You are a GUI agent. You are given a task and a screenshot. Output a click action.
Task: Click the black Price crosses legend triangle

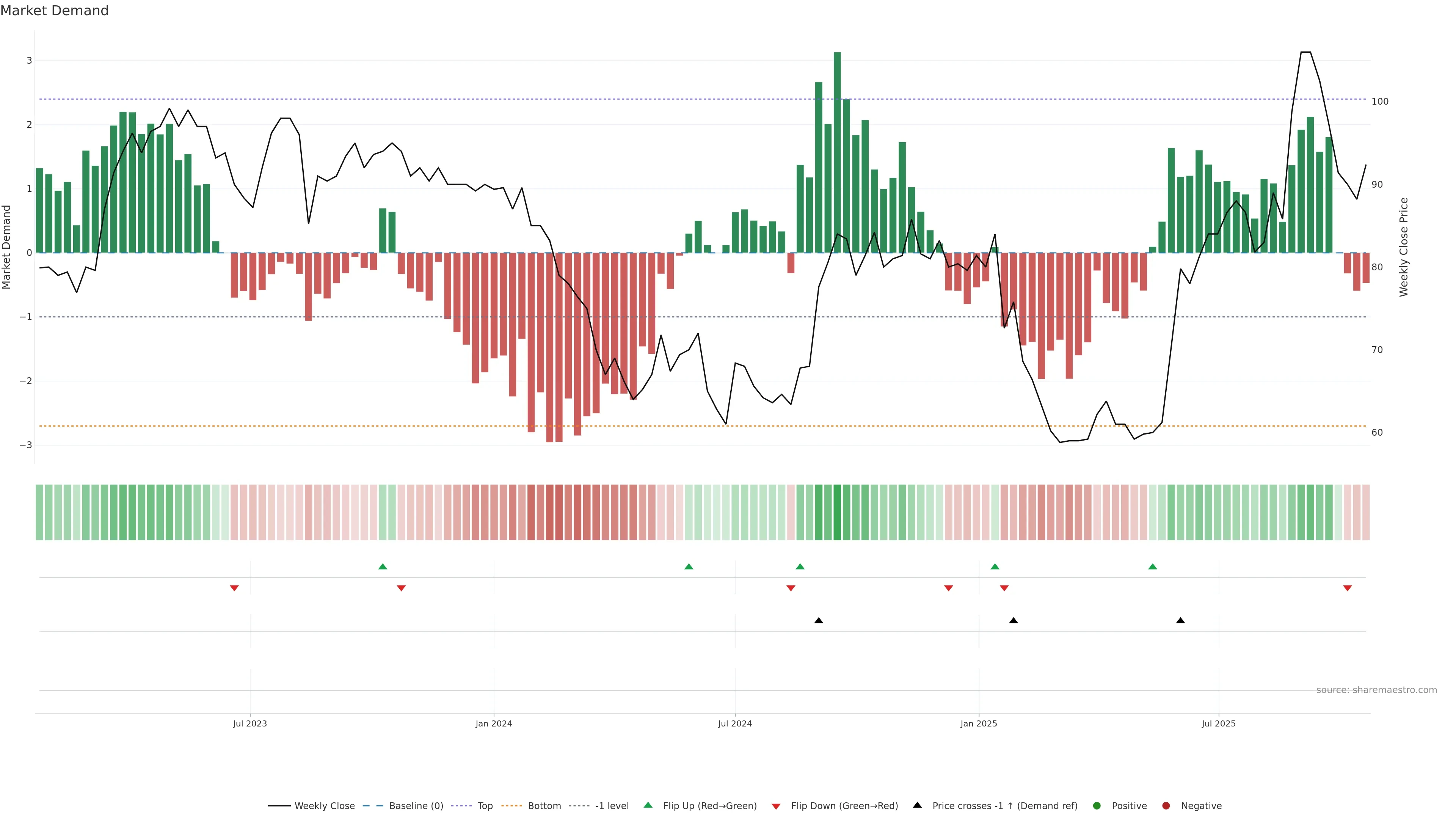tap(917, 805)
